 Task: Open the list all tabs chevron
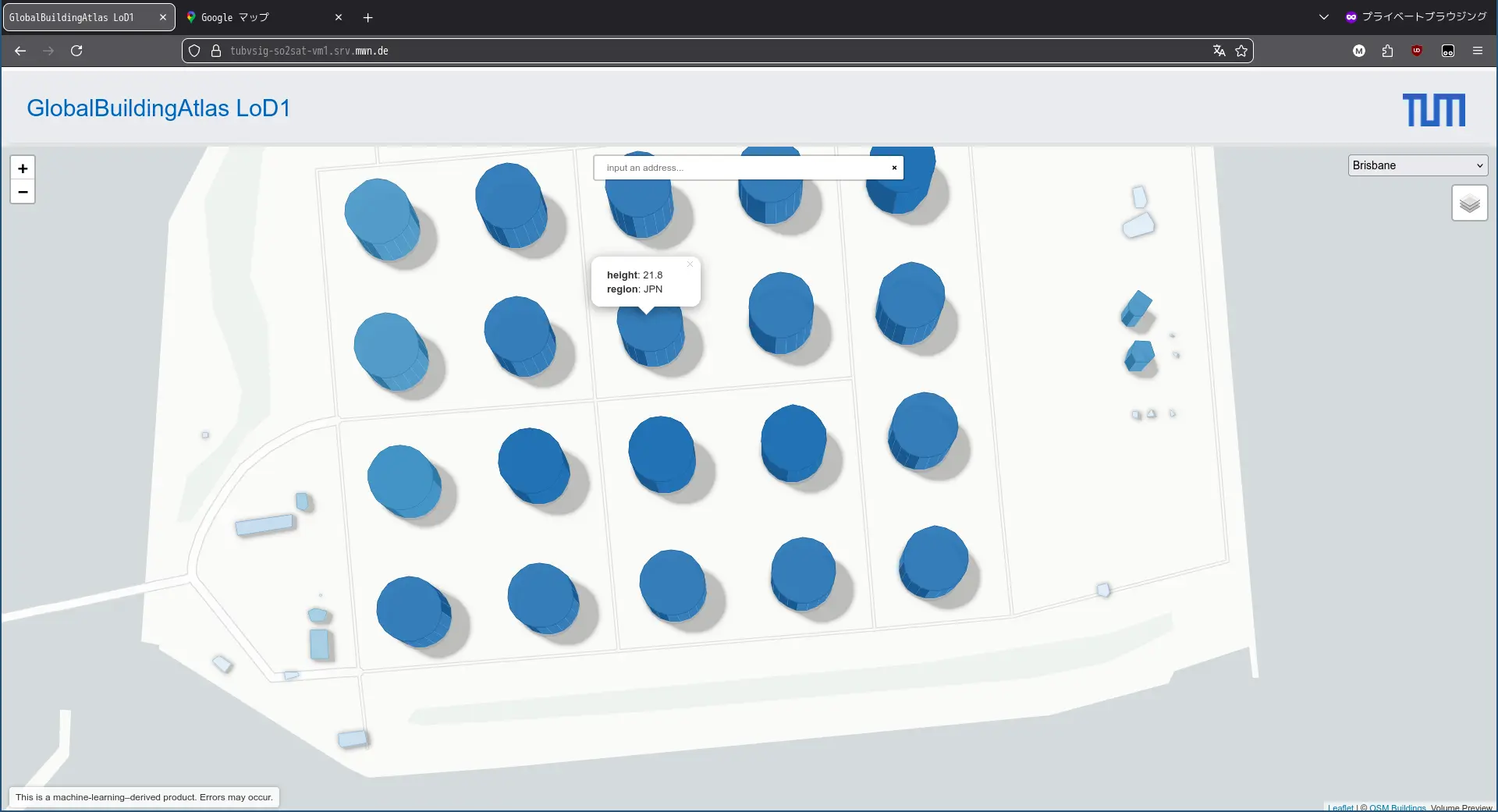(x=1323, y=17)
